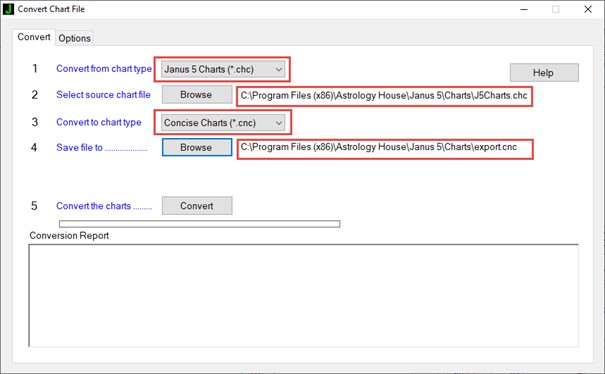Open the Convert to chart type dropdown
605x374 pixels.
coord(223,123)
